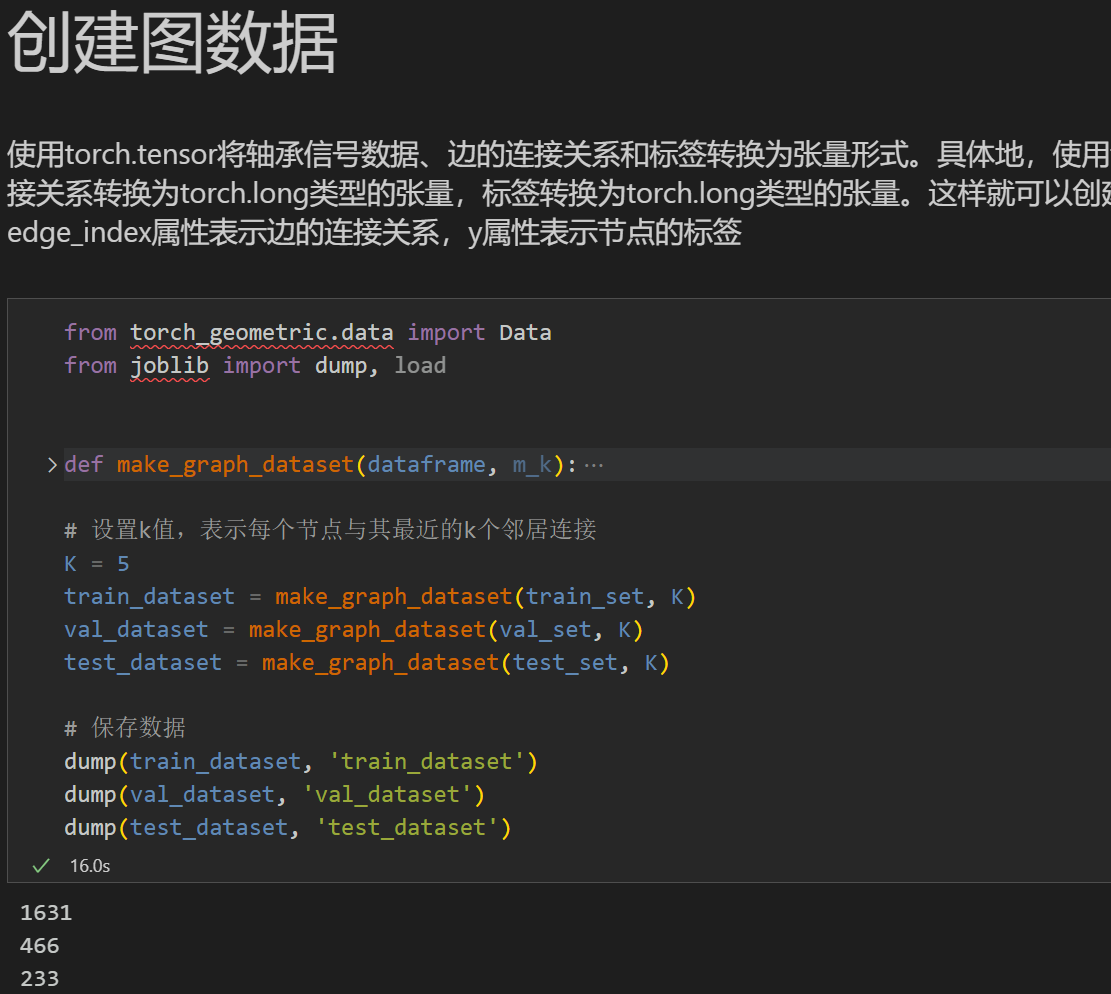The width and height of the screenshot is (1111, 994).
Task: Click the output value 233
Action: point(39,978)
